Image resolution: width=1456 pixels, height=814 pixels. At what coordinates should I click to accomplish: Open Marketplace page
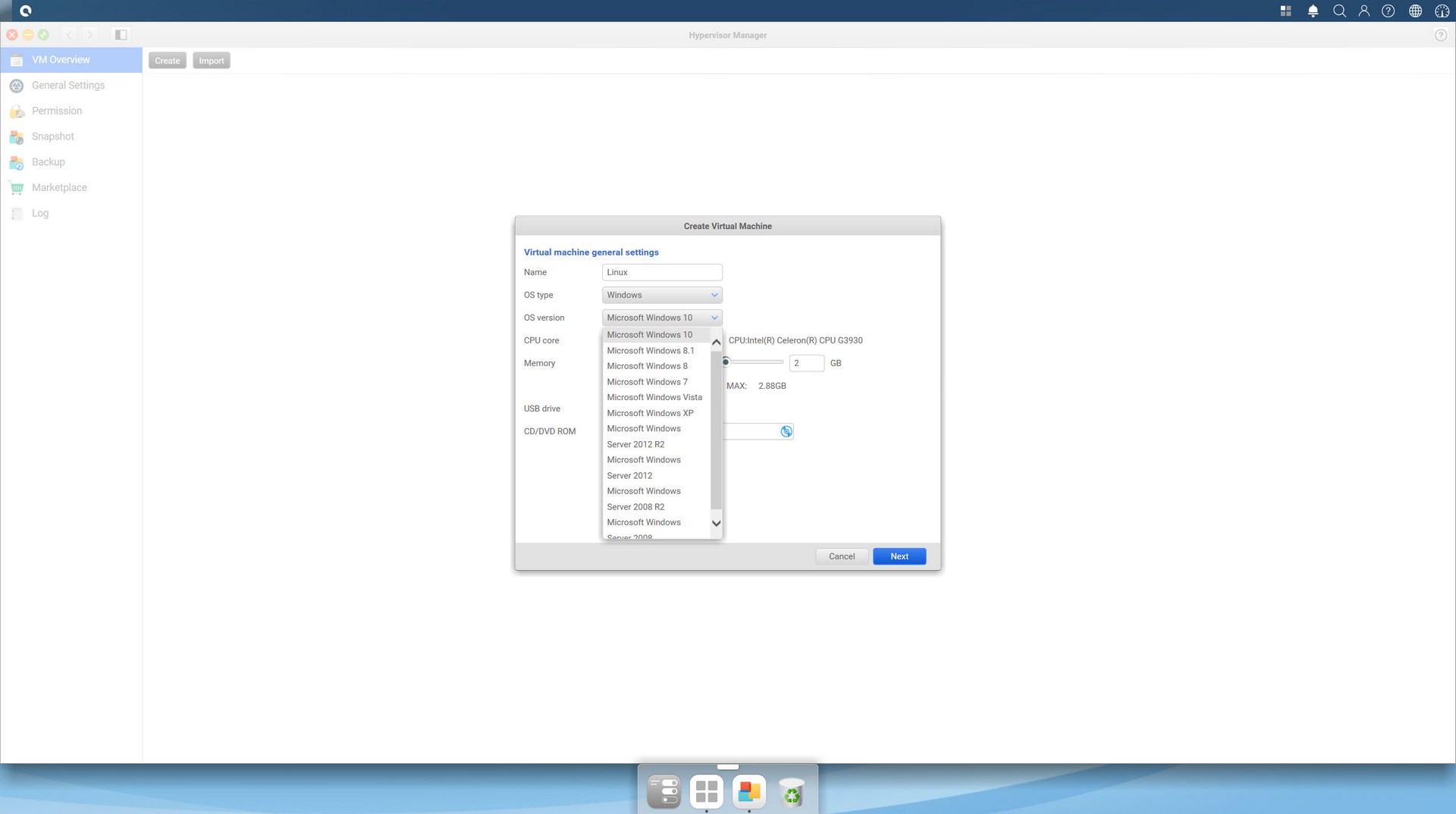point(71,188)
